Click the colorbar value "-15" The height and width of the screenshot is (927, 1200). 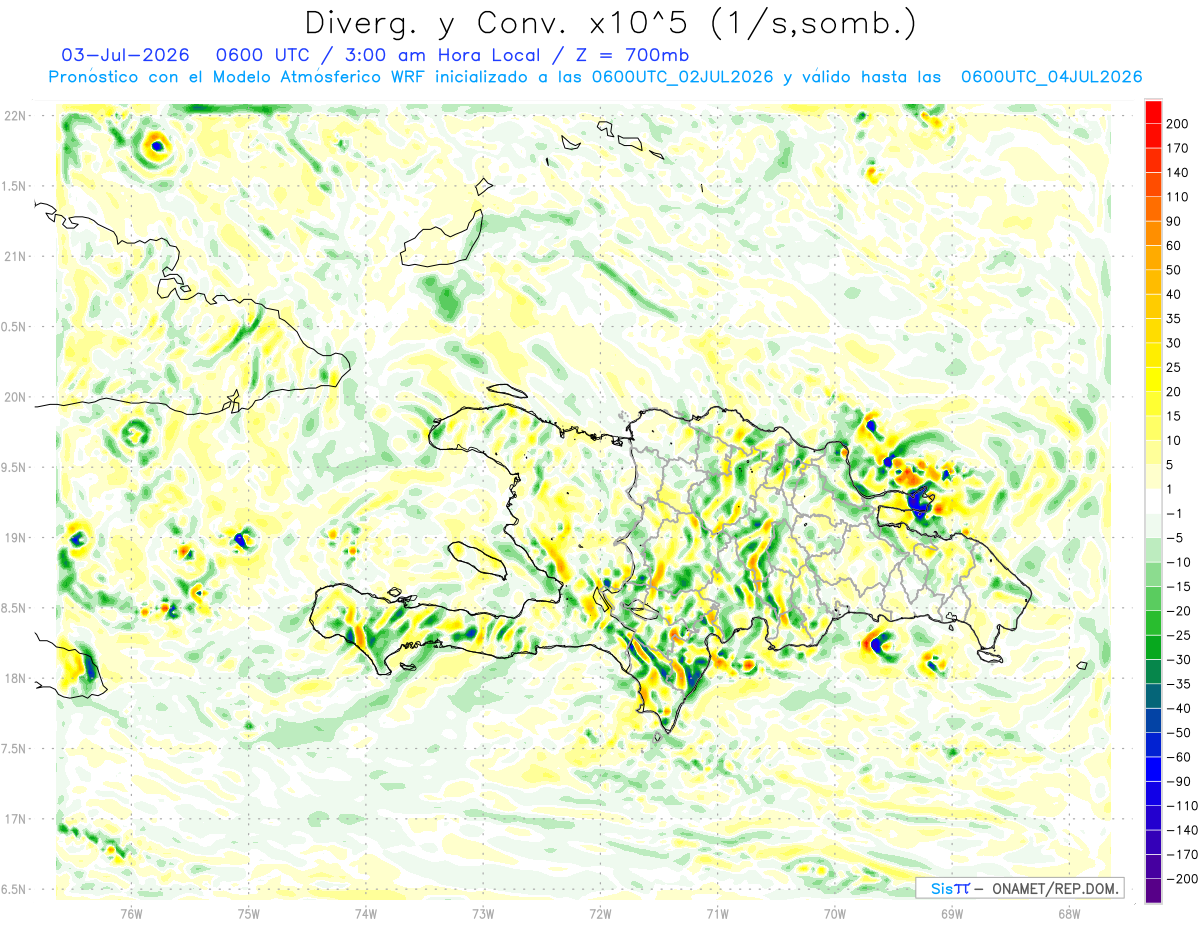pos(1181,587)
